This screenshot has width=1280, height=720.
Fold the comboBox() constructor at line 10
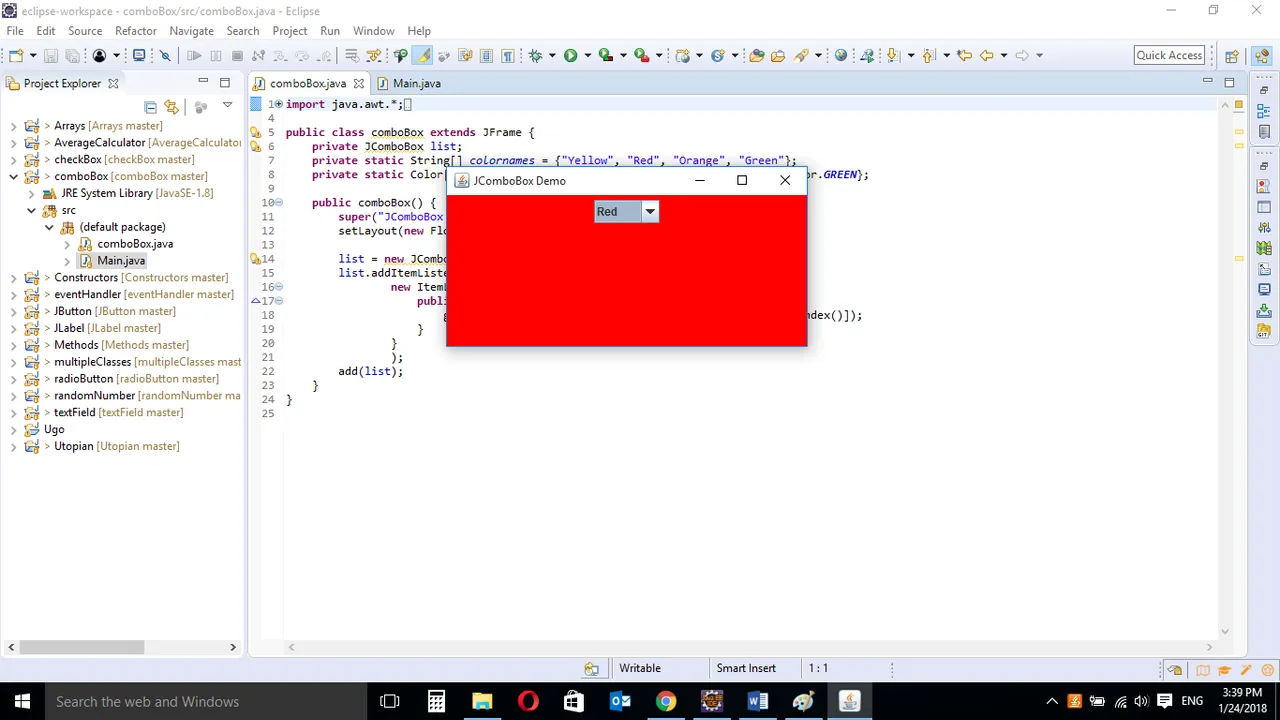(x=279, y=203)
